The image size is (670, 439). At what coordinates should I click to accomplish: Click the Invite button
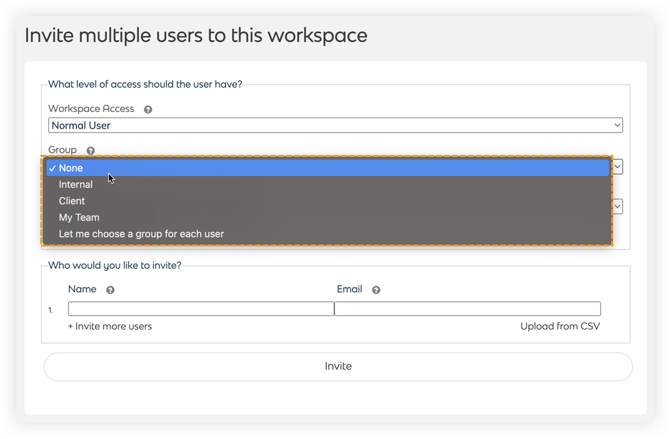click(338, 366)
